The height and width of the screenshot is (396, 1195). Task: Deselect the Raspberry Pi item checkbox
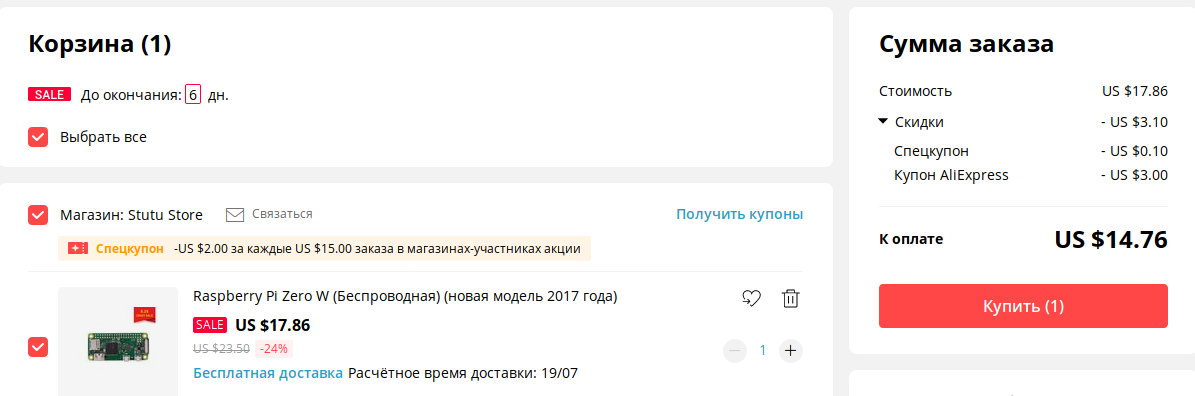point(38,347)
